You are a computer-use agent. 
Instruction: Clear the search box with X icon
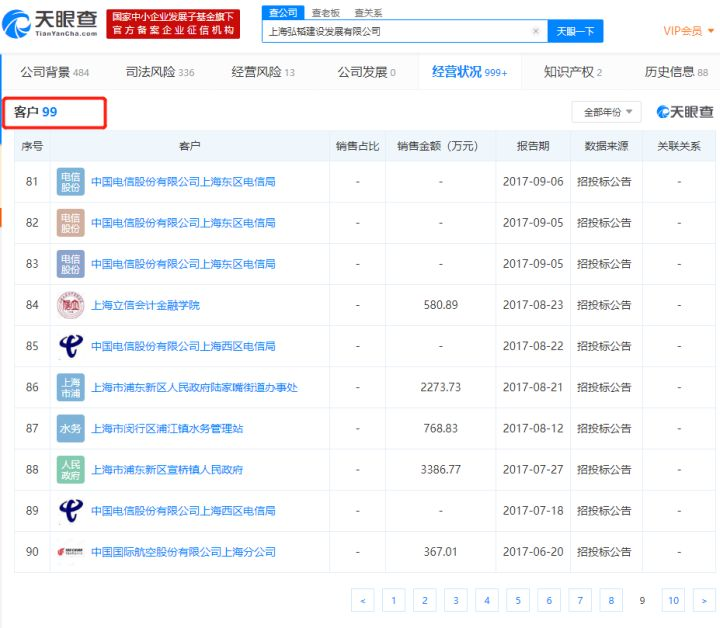point(535,31)
